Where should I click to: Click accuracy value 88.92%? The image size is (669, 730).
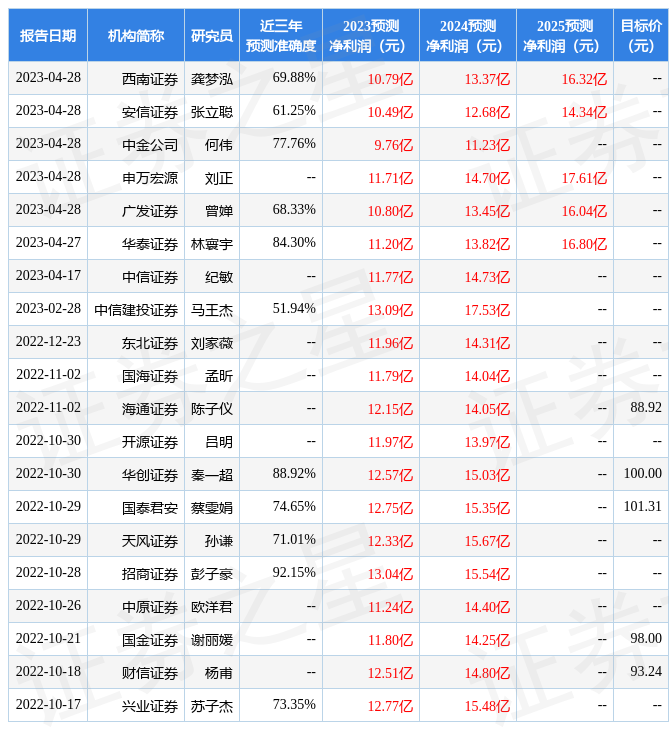tap(294, 473)
